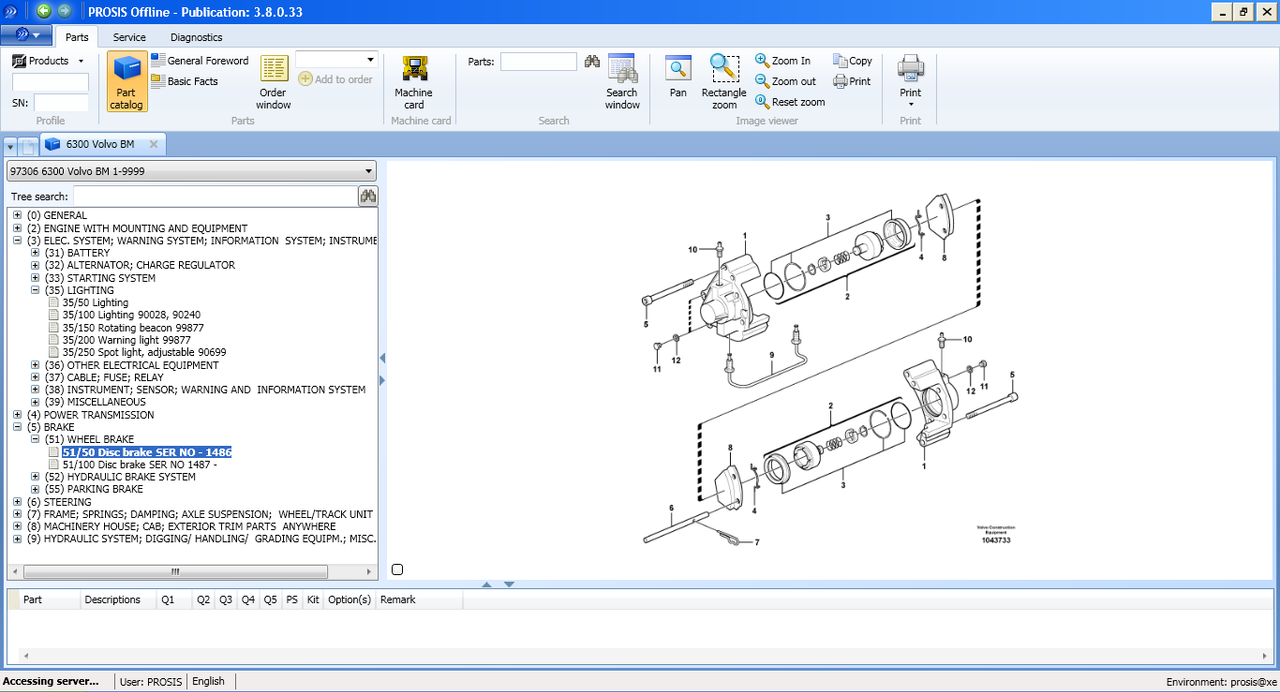Click the down arrow on parts panel splitter

(x=509, y=584)
